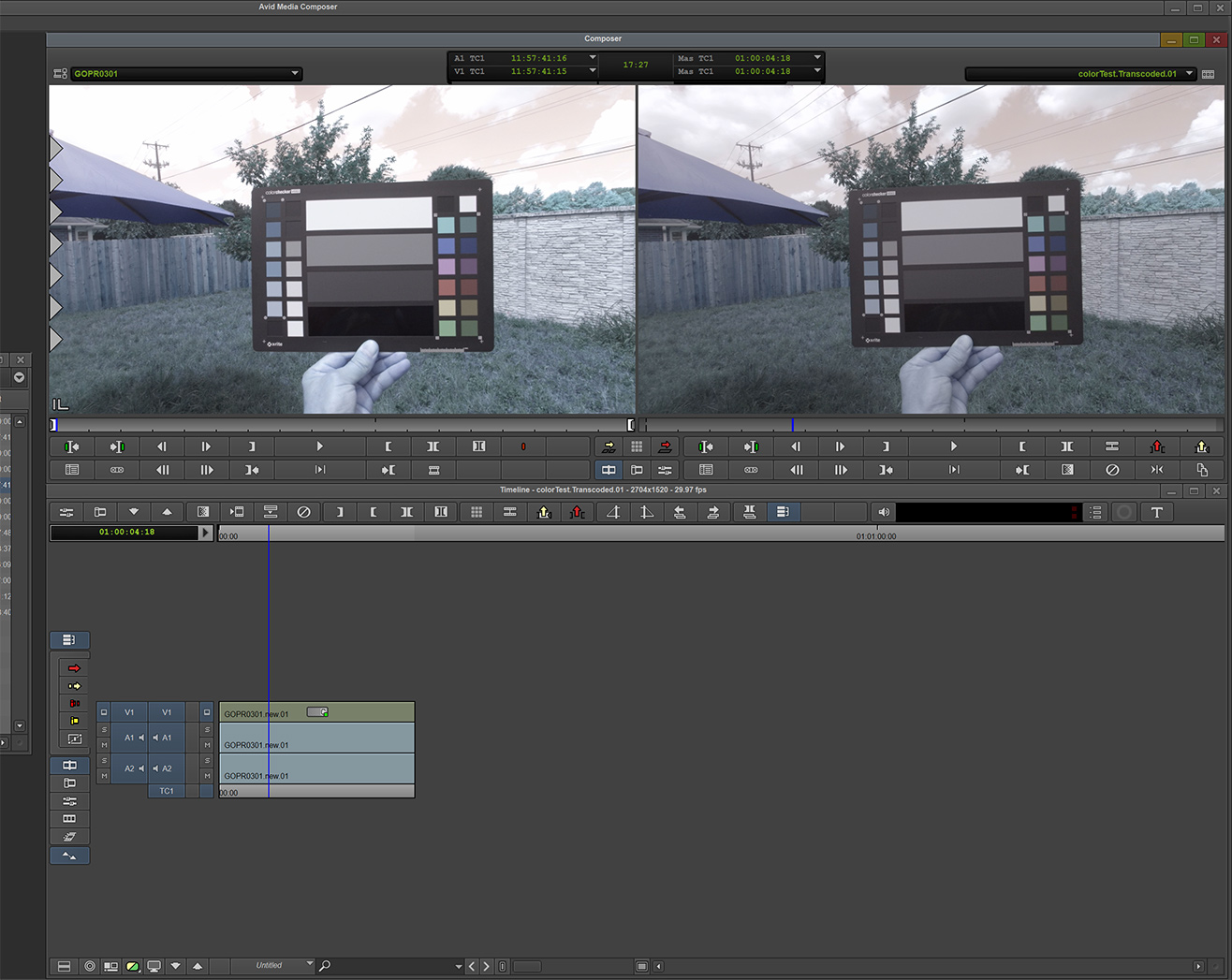Open the colorTest.Transcoded.01 sequence dropdown
Screen dimensions: 1232x980
pyautogui.click(x=1190, y=73)
